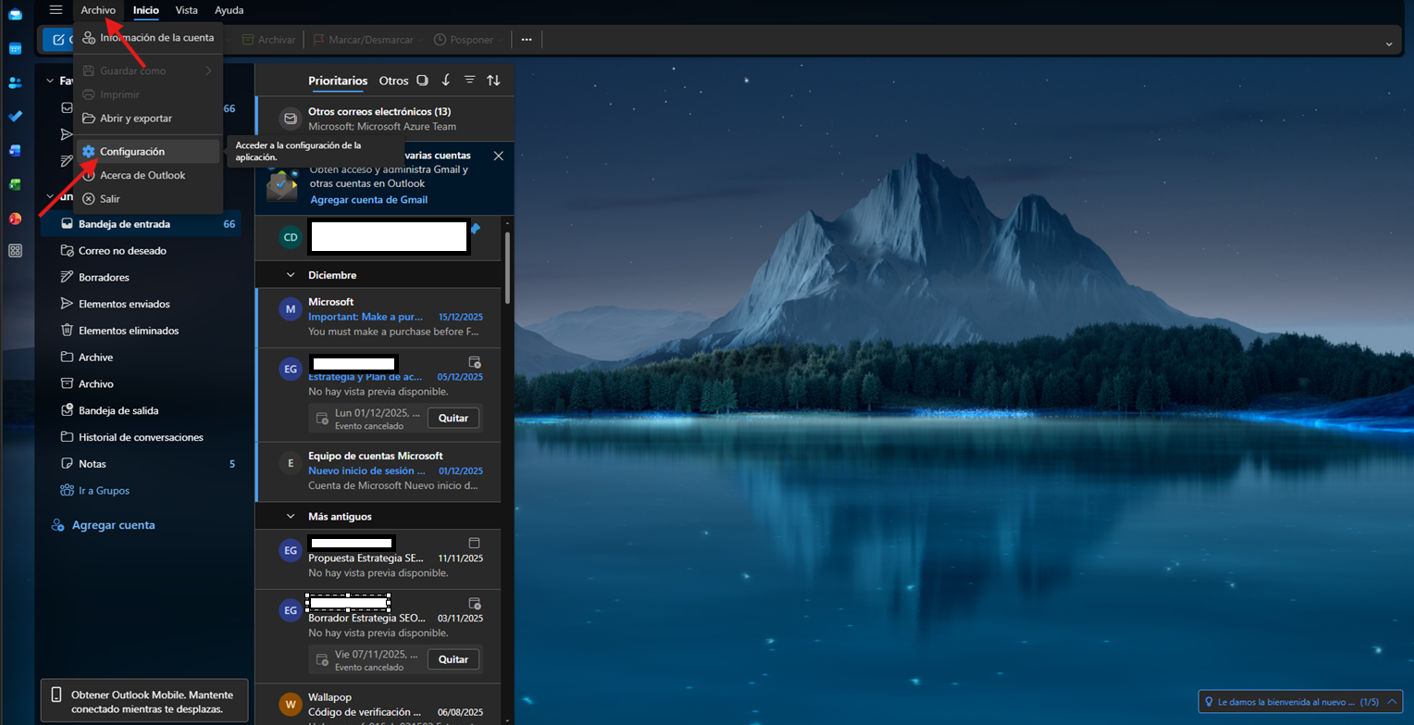This screenshot has height=725, width=1414.
Task: Click the filter messages icon
Action: pos(469,80)
